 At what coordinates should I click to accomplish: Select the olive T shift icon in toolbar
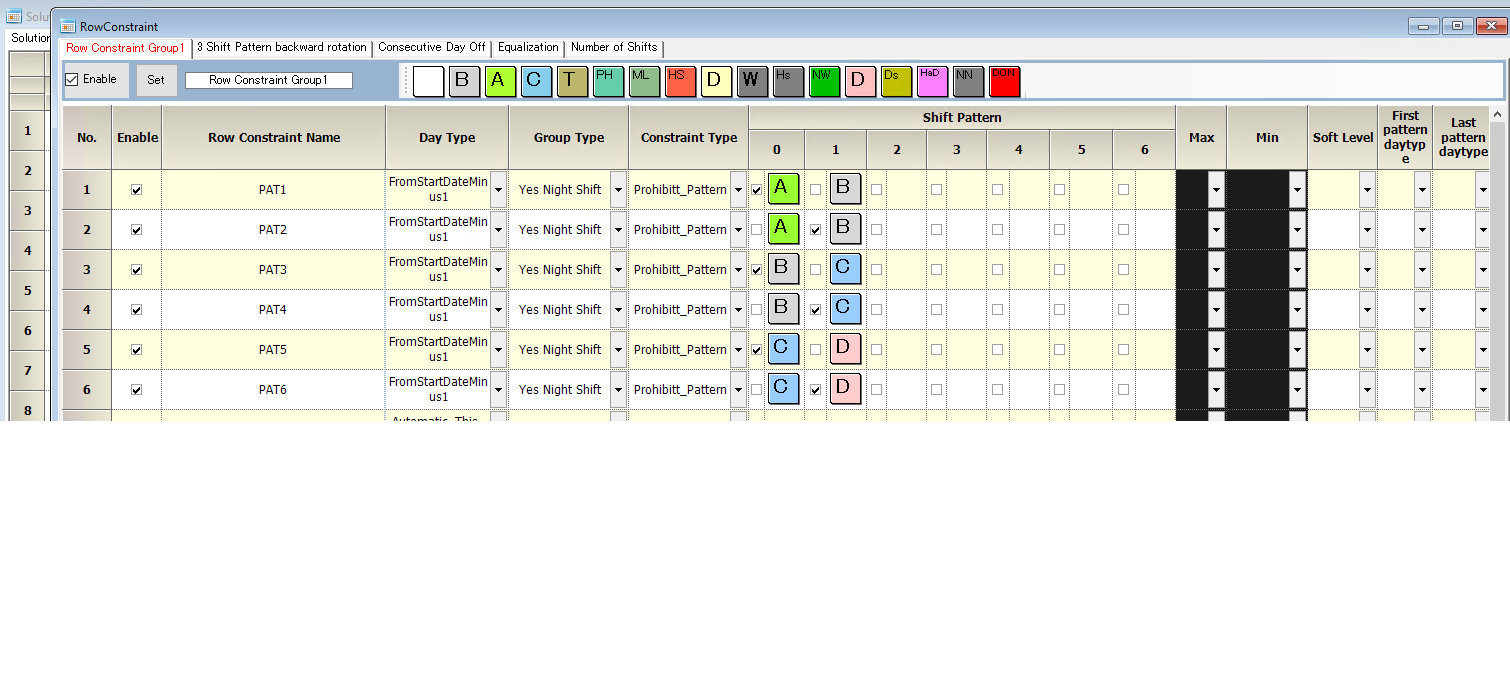pyautogui.click(x=572, y=81)
